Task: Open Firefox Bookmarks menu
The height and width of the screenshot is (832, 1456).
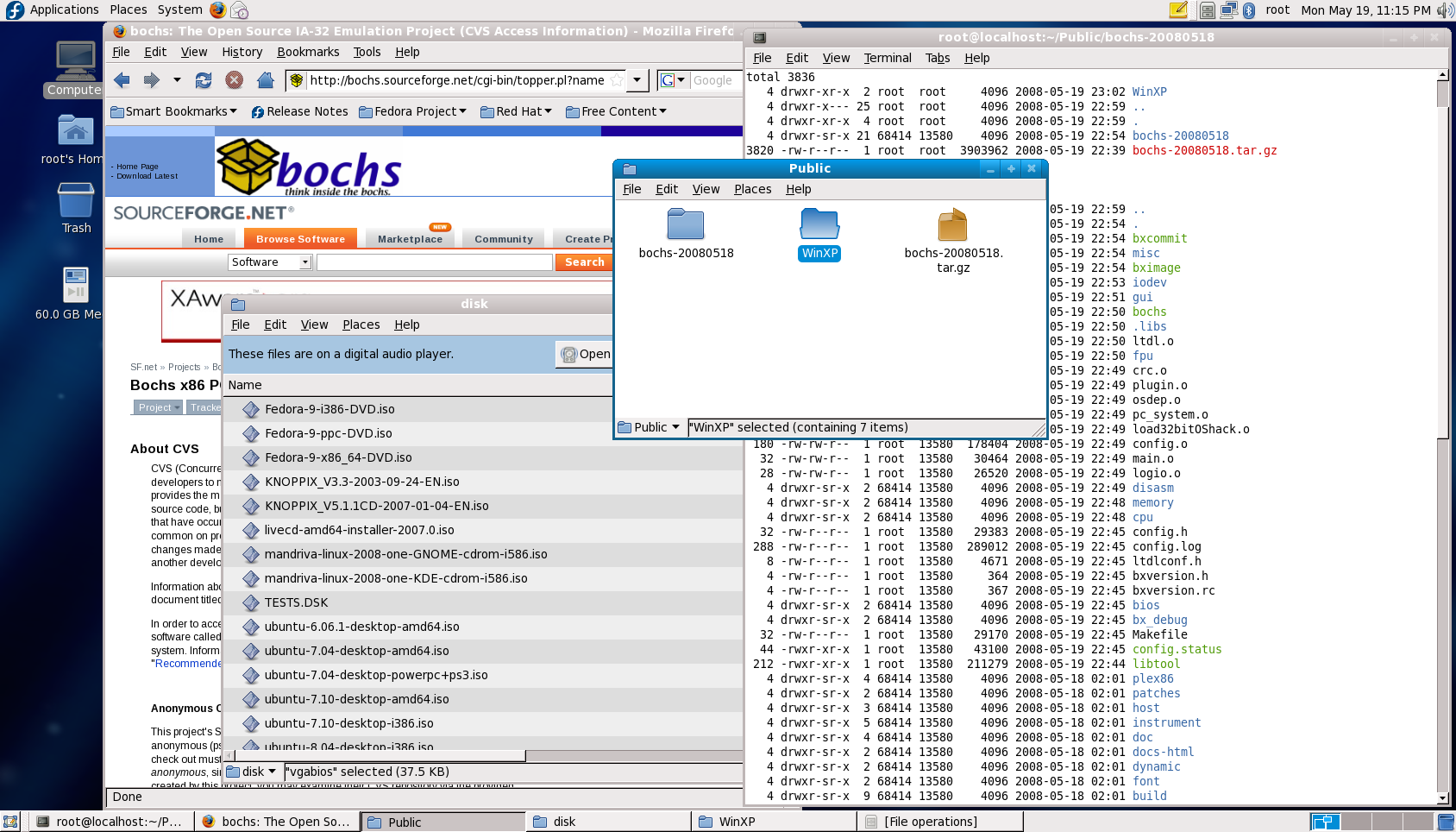Action: click(x=308, y=52)
